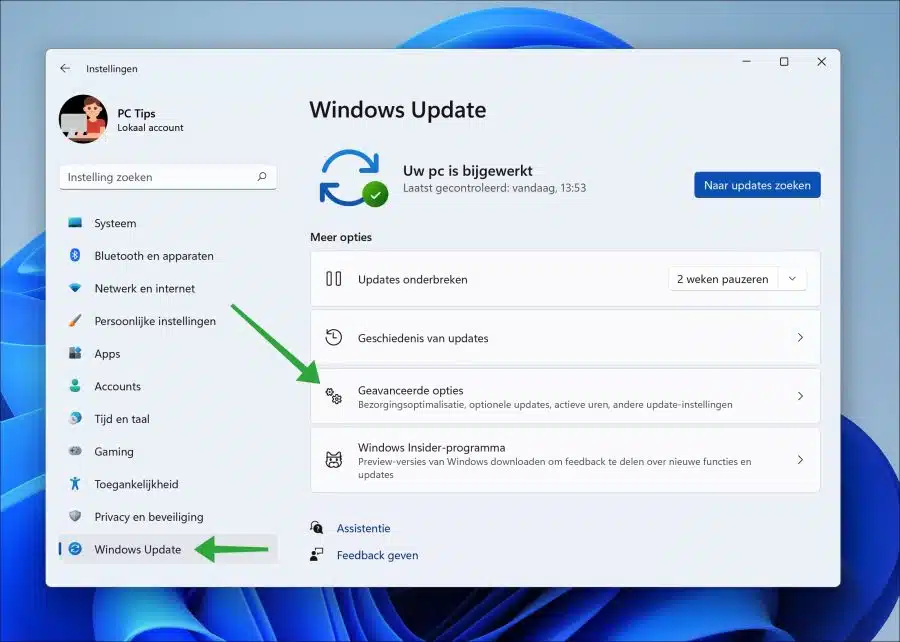Open Windows Insider-programma
This screenshot has height=642, width=900.
(565, 460)
